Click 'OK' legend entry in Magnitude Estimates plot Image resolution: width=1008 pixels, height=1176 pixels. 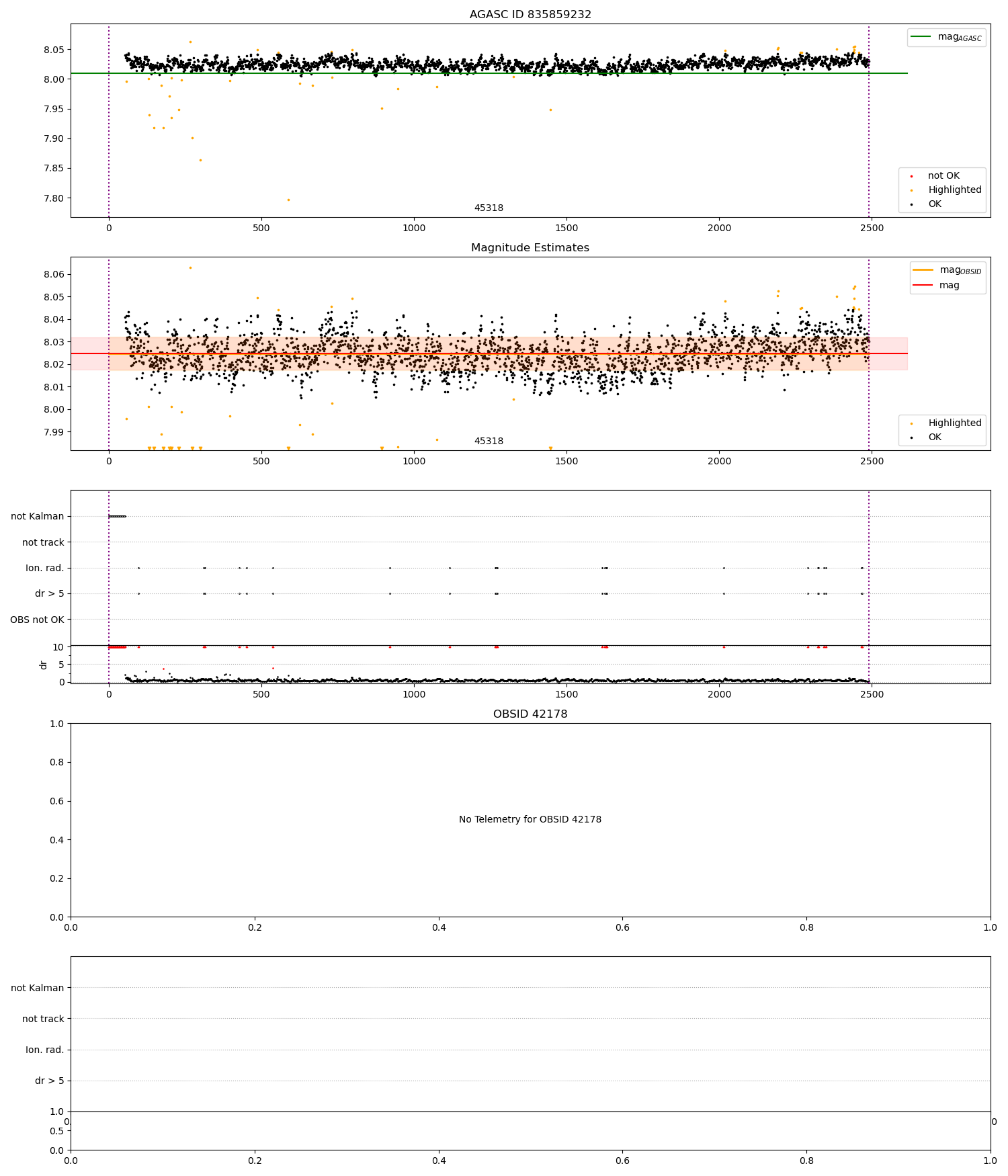(926, 437)
